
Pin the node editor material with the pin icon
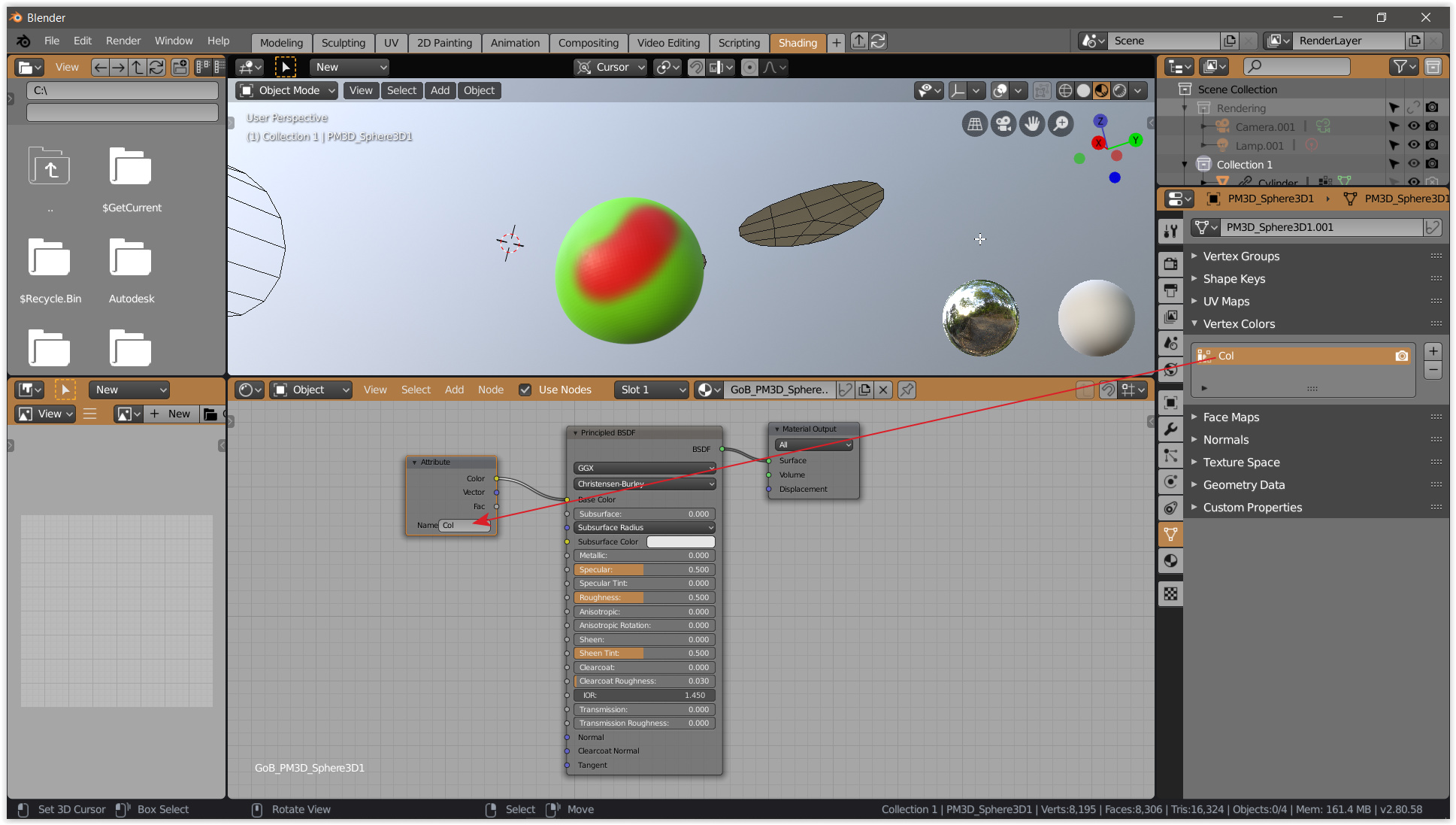coord(907,390)
